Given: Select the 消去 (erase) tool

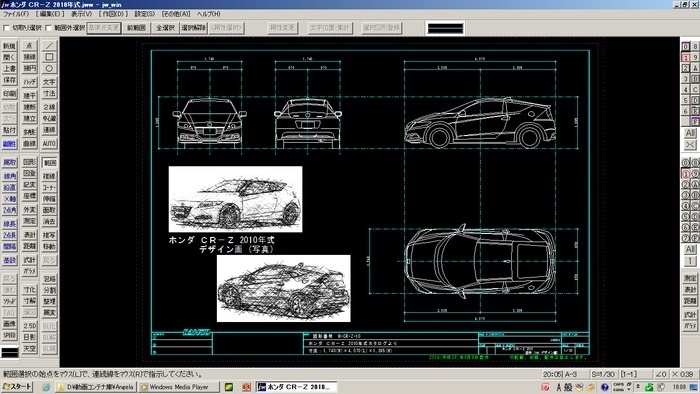Looking at the screenshot, I should point(49,221).
